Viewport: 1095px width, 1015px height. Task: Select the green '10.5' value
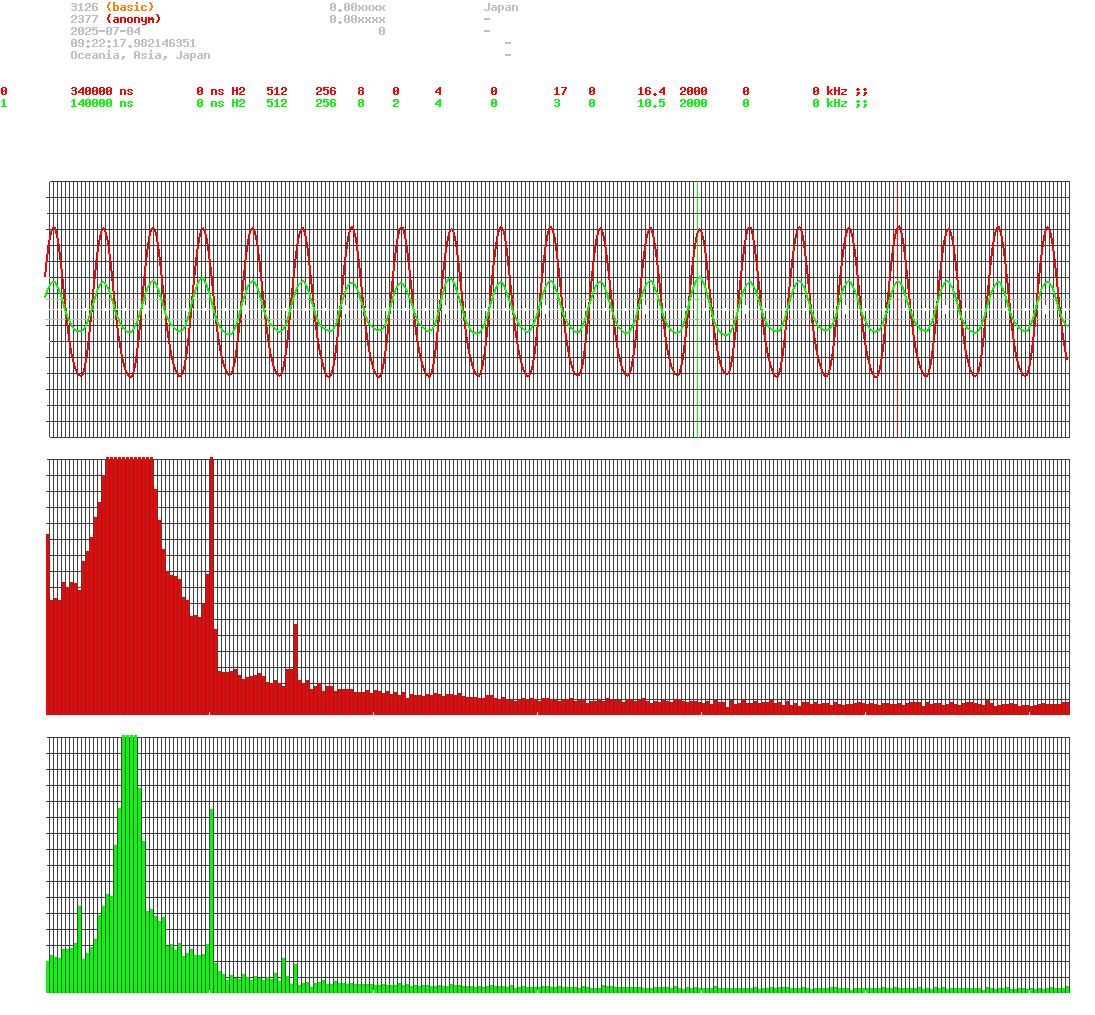click(651, 103)
